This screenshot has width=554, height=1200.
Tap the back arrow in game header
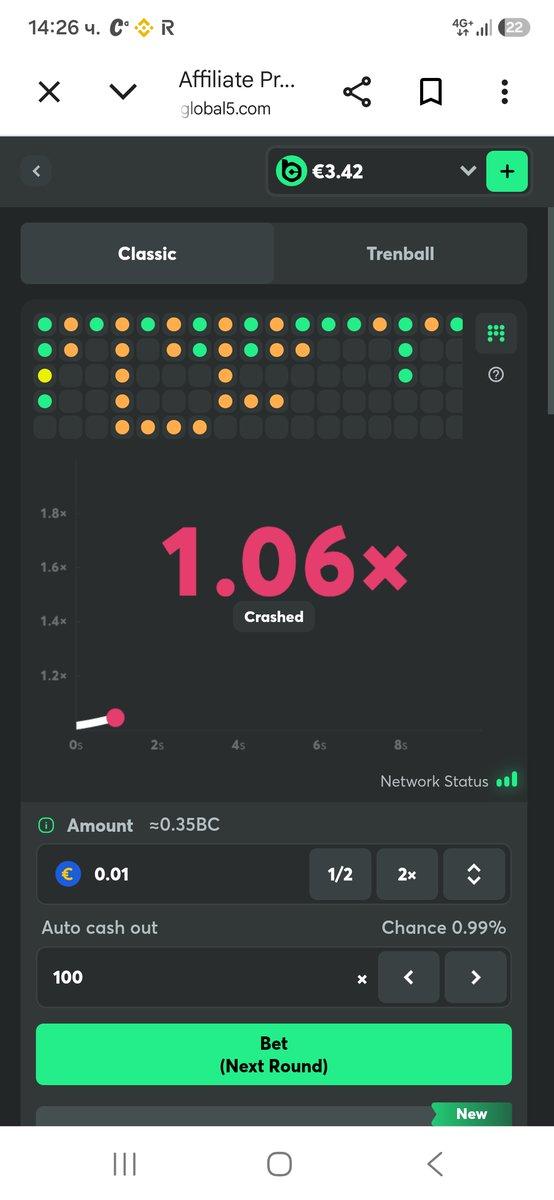pyautogui.click(x=36, y=171)
